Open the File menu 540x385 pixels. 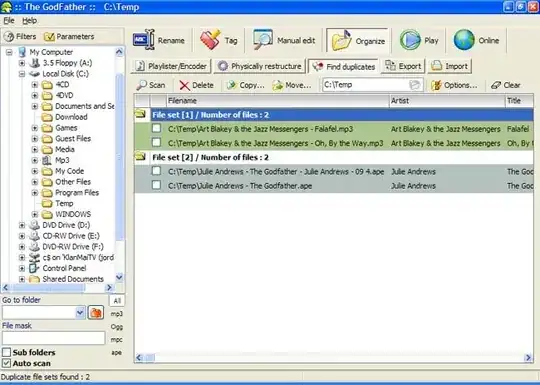pos(9,21)
